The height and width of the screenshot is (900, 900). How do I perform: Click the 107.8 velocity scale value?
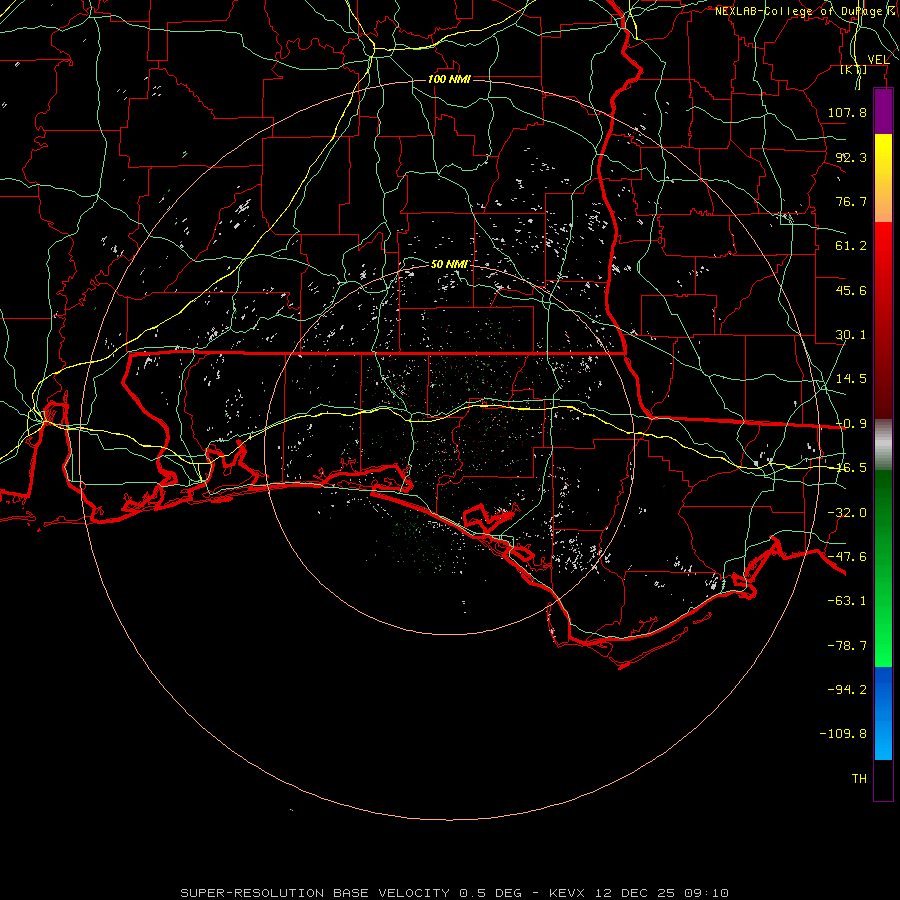point(847,112)
